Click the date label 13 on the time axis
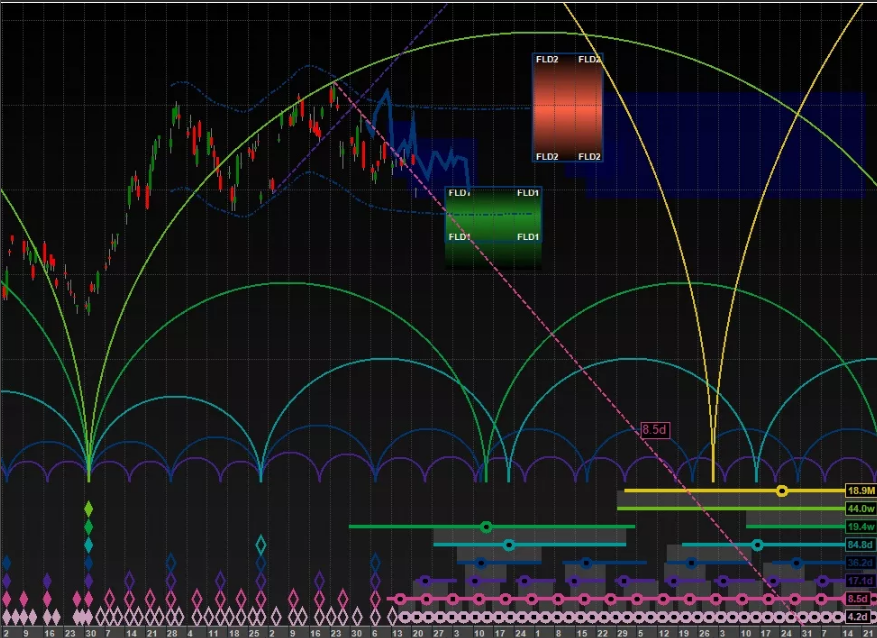 tap(397, 633)
